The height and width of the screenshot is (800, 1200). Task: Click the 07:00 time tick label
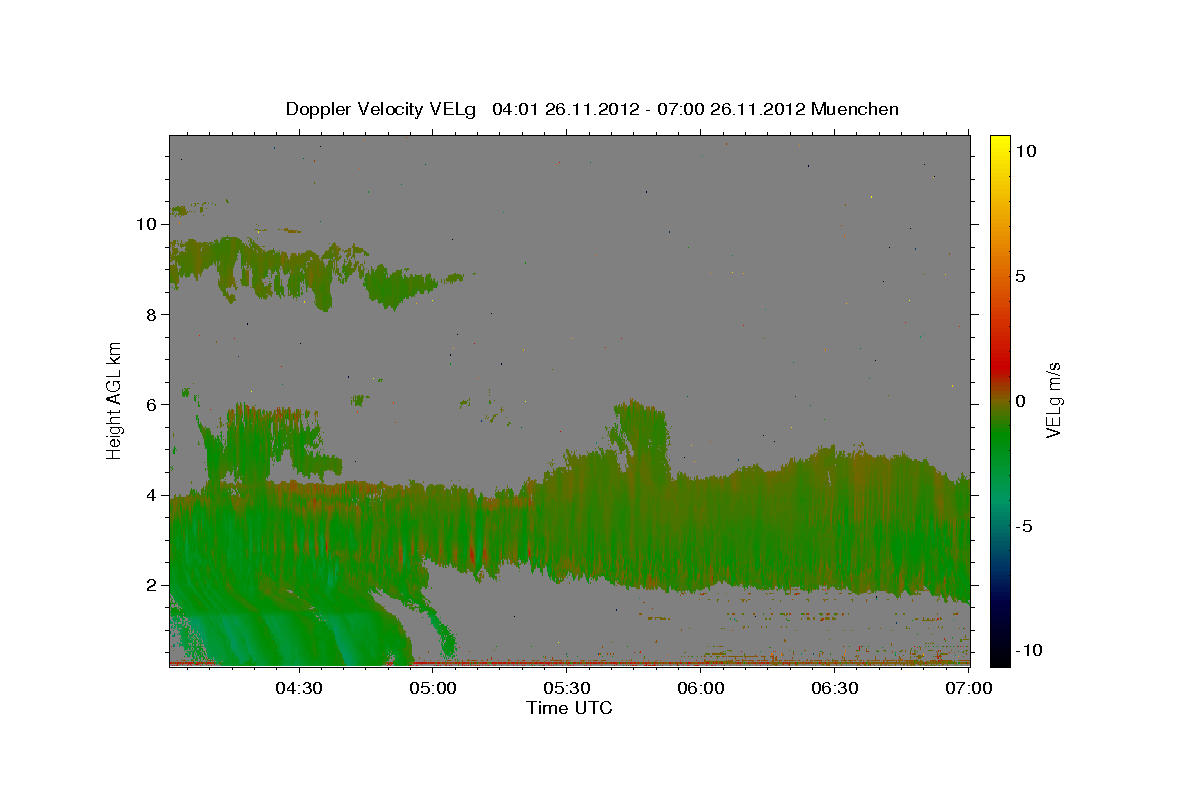click(x=970, y=688)
